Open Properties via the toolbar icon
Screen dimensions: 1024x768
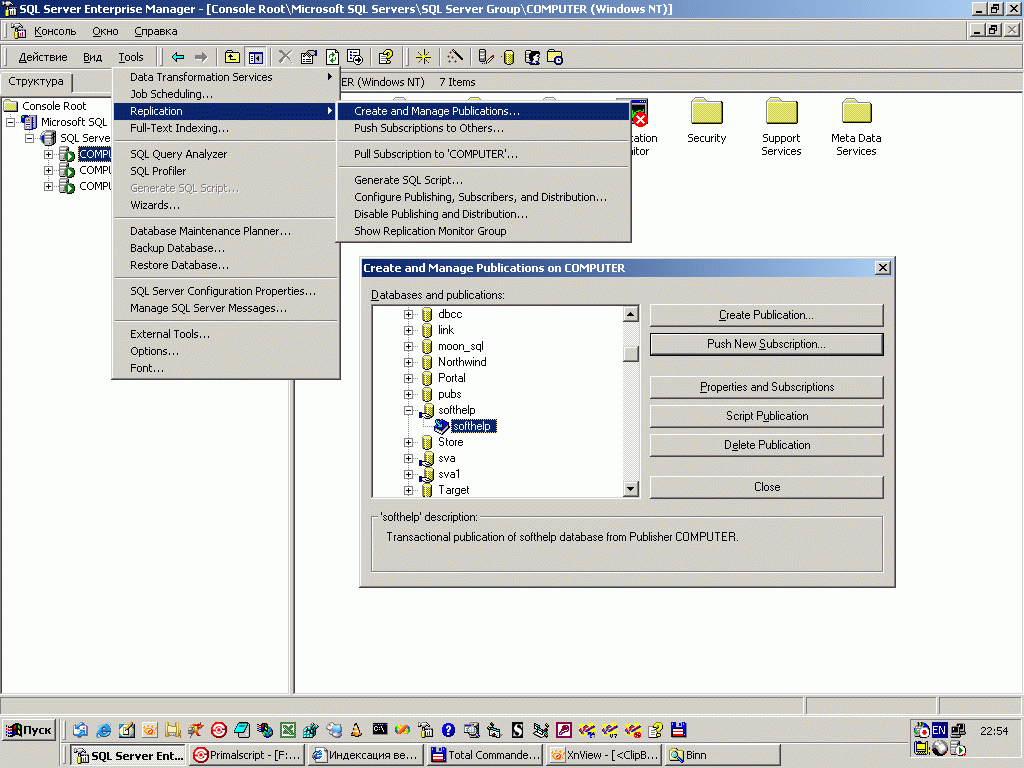(308, 57)
